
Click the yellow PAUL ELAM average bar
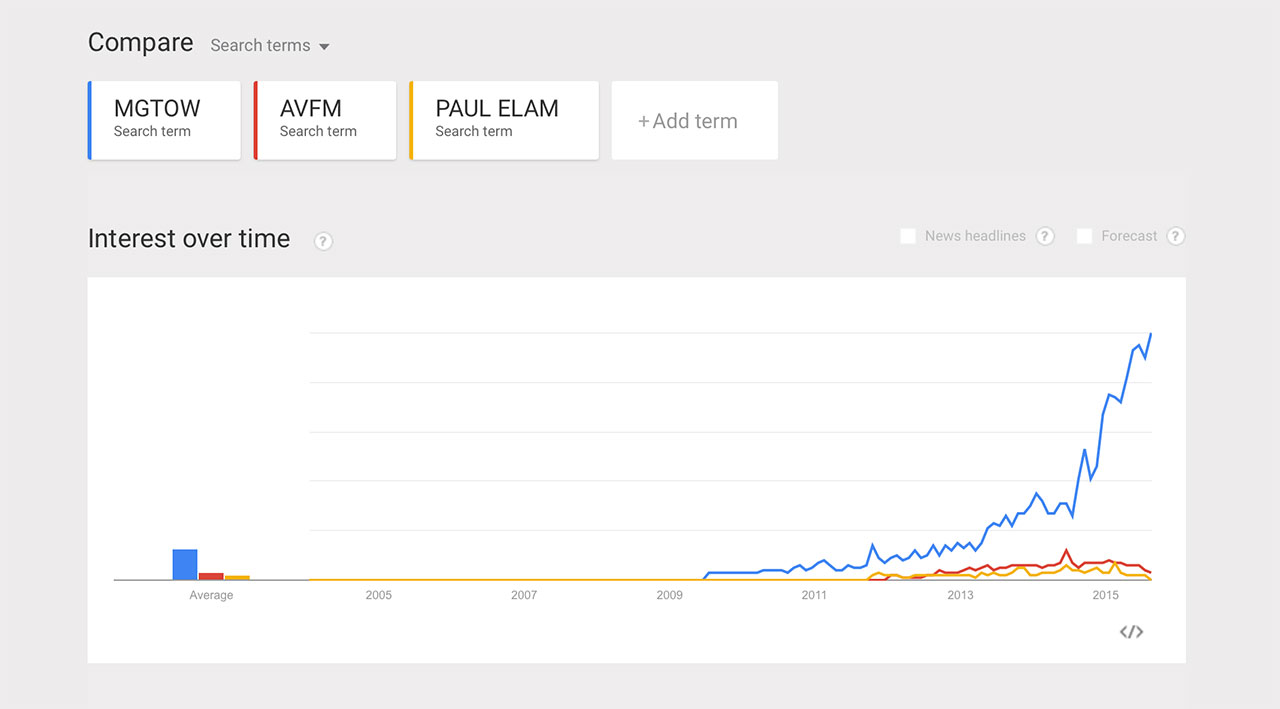(237, 577)
